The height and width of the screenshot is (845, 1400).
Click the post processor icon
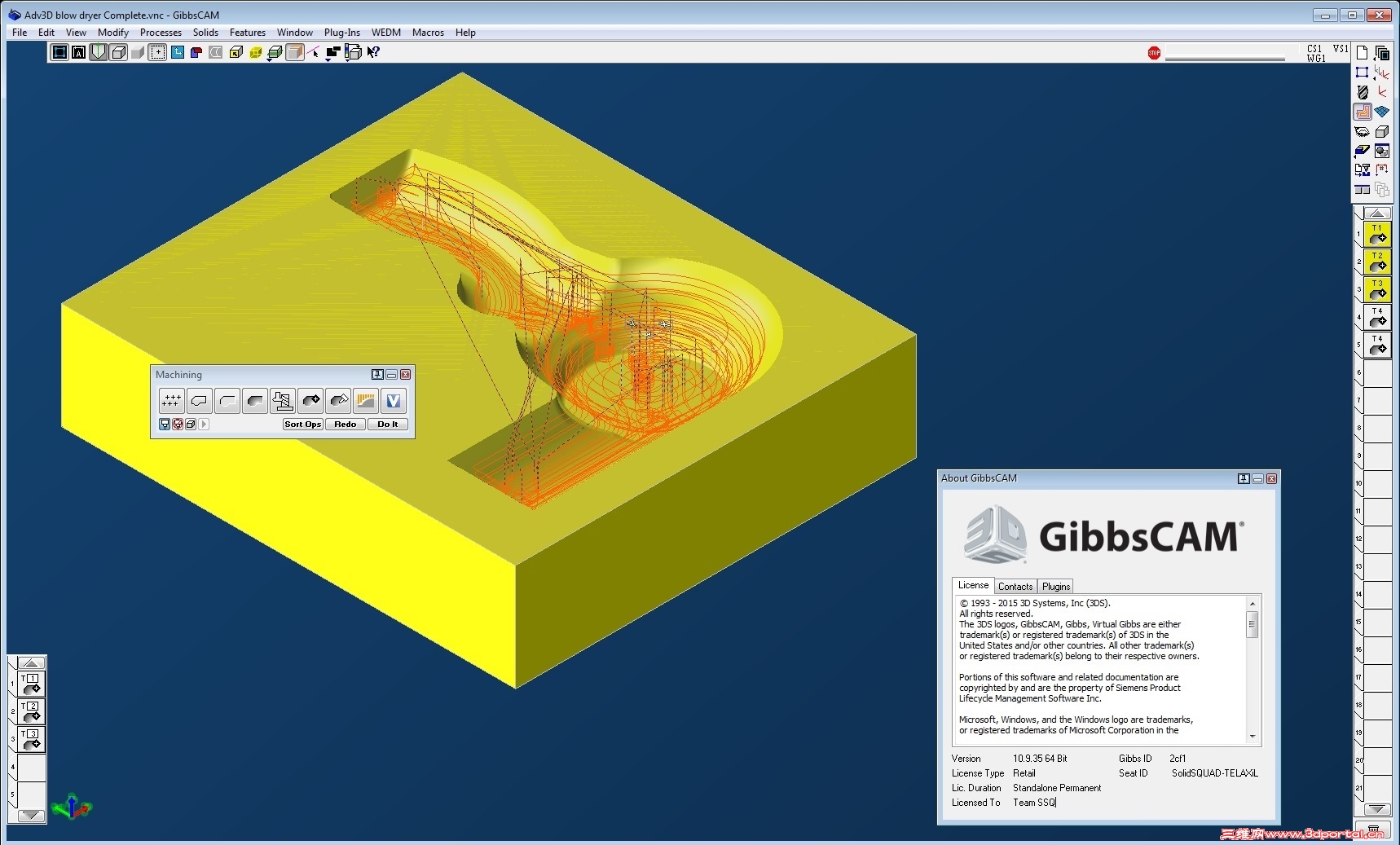tap(1363, 170)
